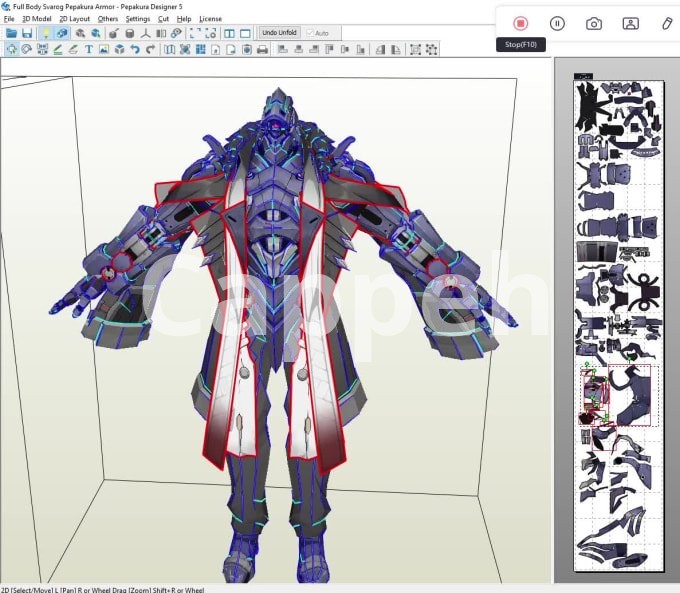
Task: Open the pen annotation tool in recorder
Action: [x=667, y=23]
